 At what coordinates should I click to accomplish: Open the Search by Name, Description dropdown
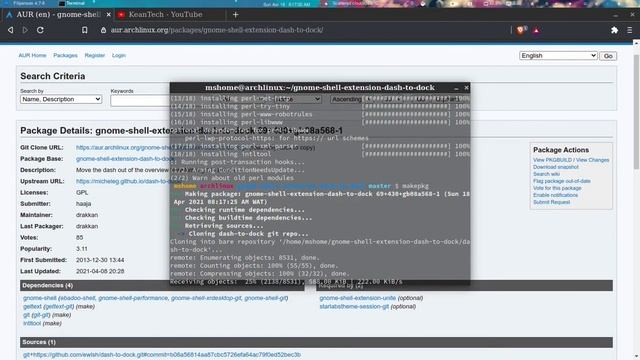(61, 99)
